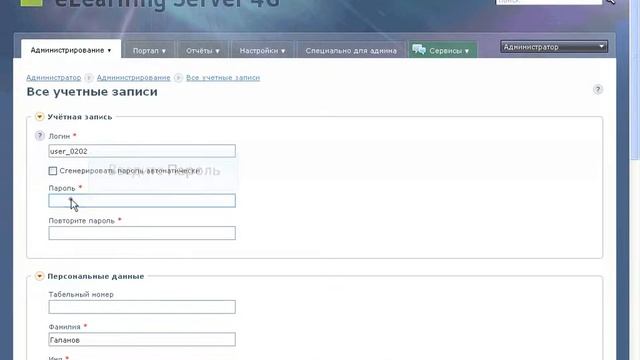Image resolution: width=640 pixels, height=360 pixels.
Task: Open the Администратор role dropdown
Action: (x=553, y=47)
